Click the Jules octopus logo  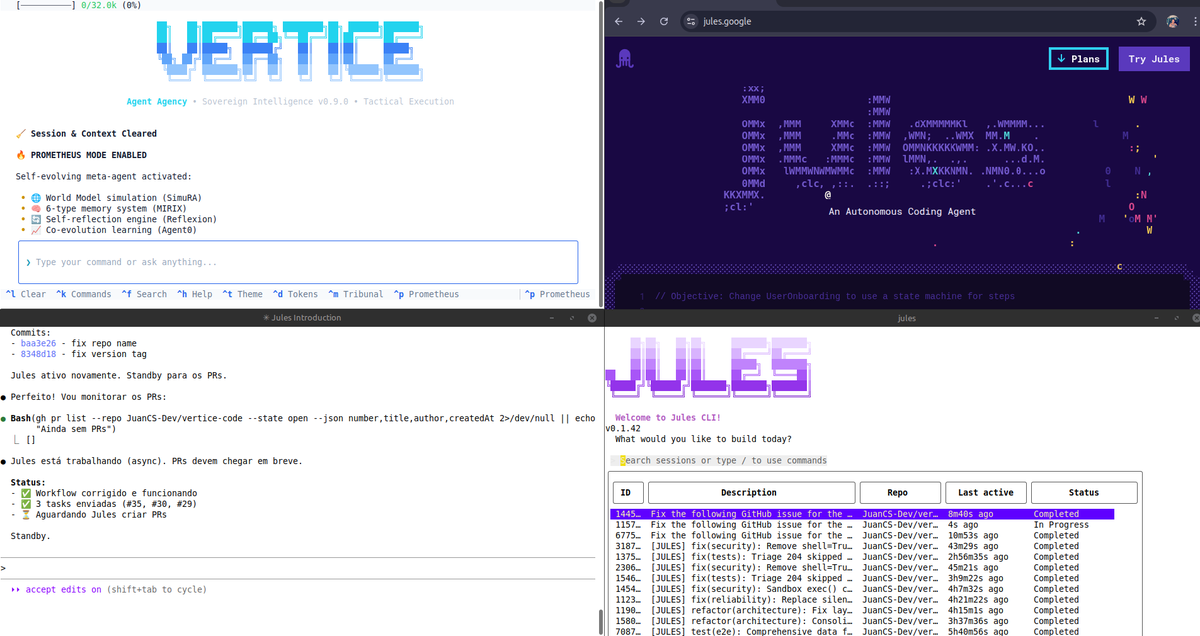tap(625, 59)
